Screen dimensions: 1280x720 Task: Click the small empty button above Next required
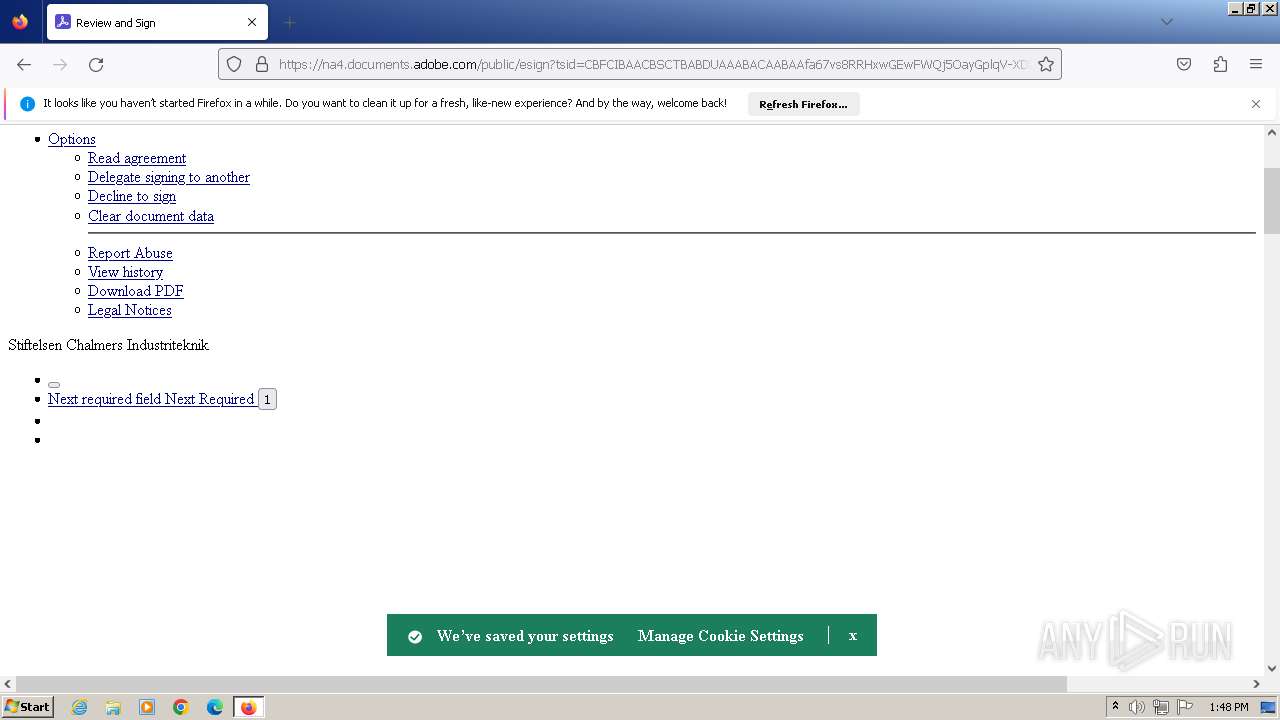click(54, 384)
